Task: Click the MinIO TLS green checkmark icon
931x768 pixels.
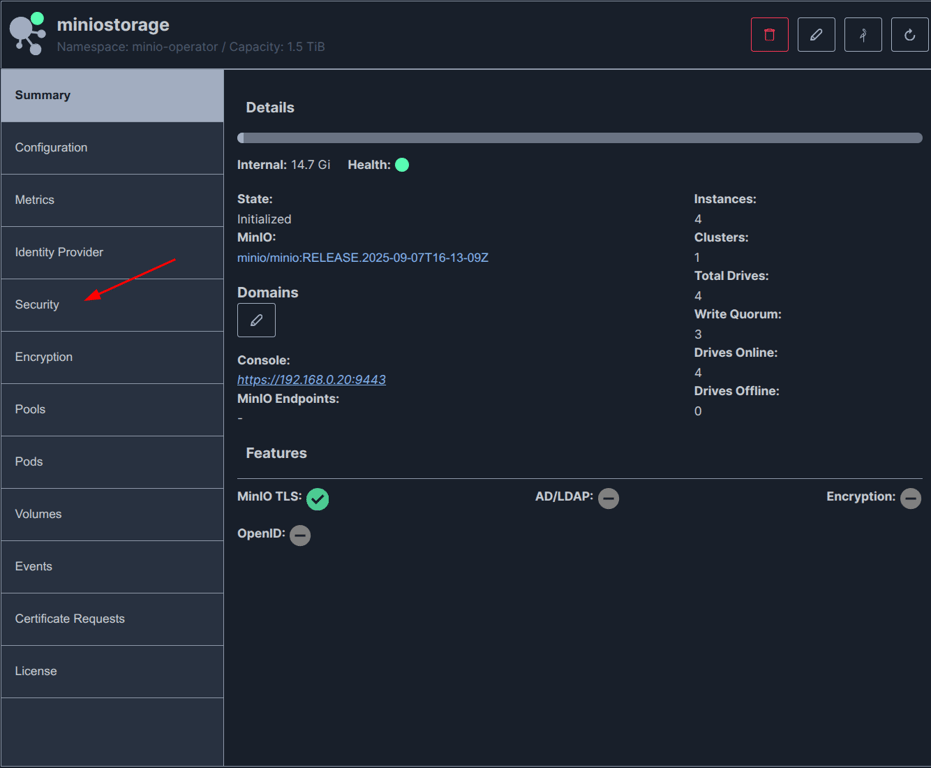Action: tap(318, 499)
